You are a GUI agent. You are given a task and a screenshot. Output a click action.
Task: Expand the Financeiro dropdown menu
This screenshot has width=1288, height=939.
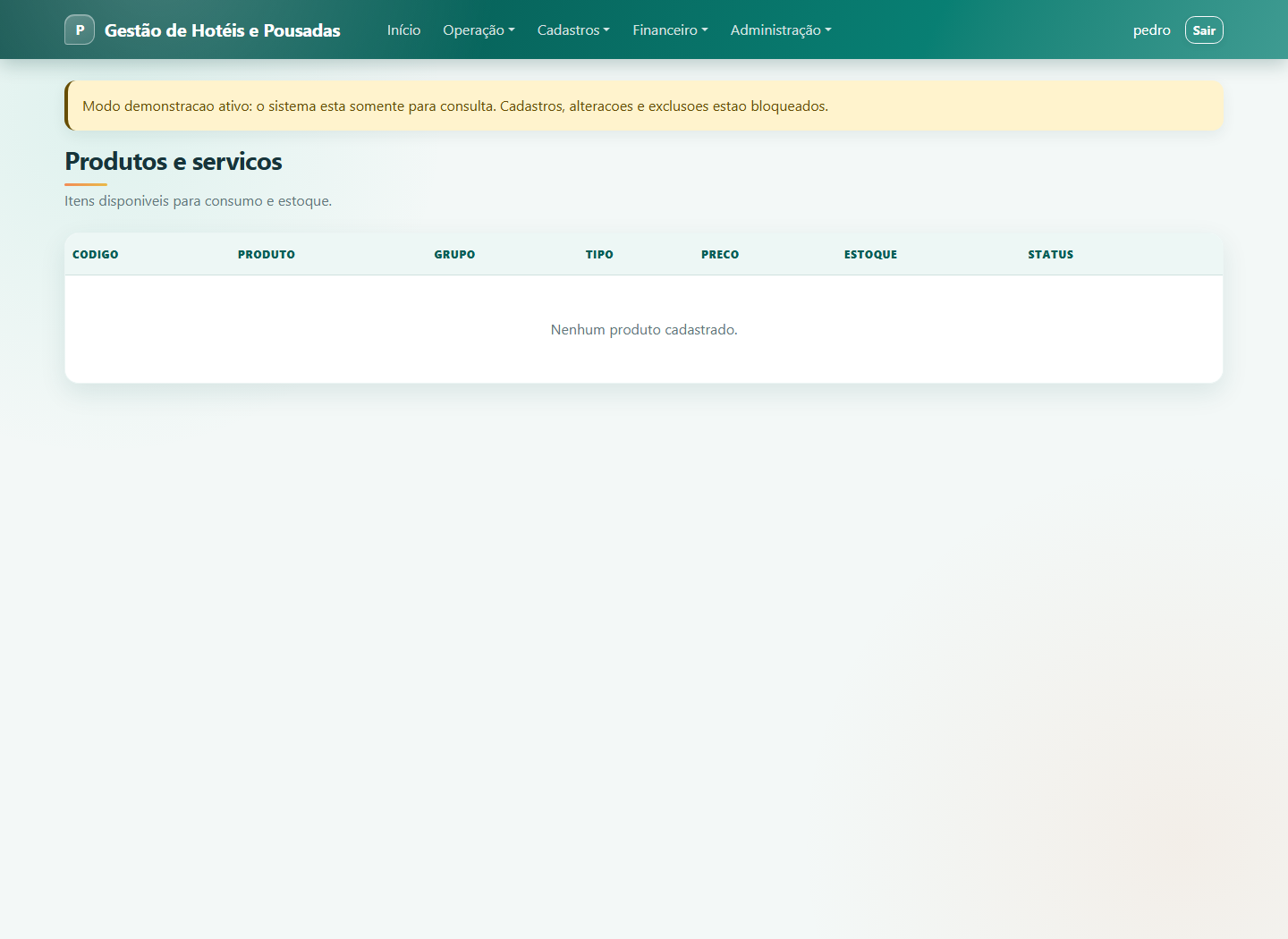[x=670, y=30]
